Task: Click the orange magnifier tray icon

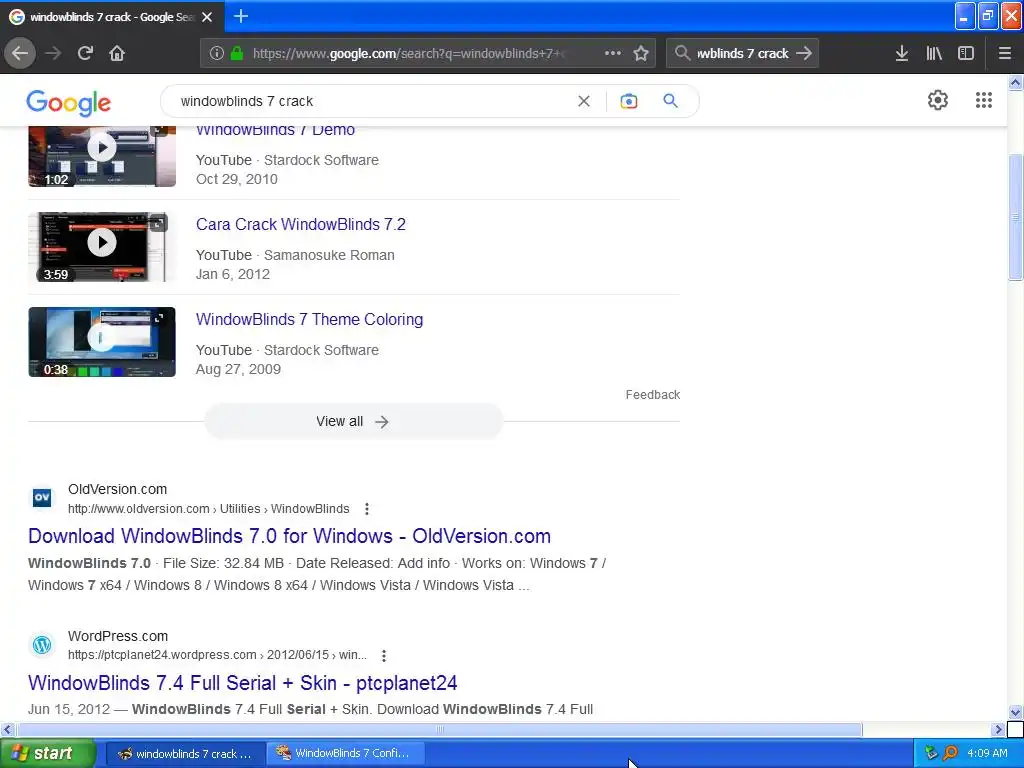Action: [x=950, y=753]
